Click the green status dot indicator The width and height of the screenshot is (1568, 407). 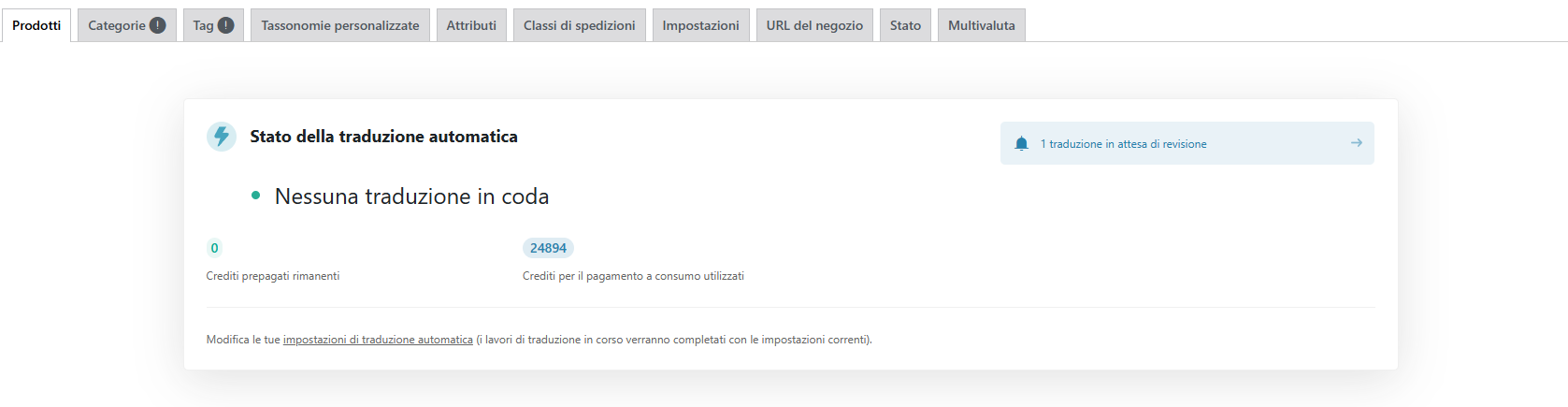[255, 196]
